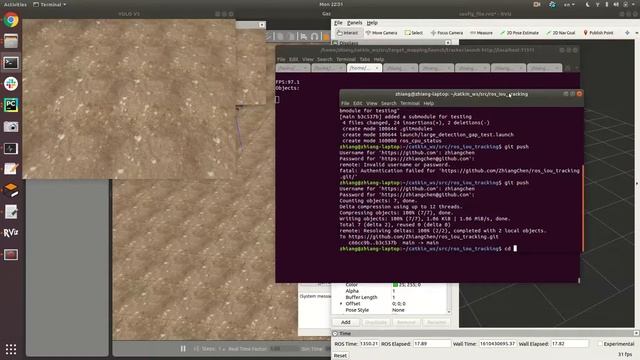Click the ROS Time value field
This screenshot has width=640, height=360.
tap(369, 344)
